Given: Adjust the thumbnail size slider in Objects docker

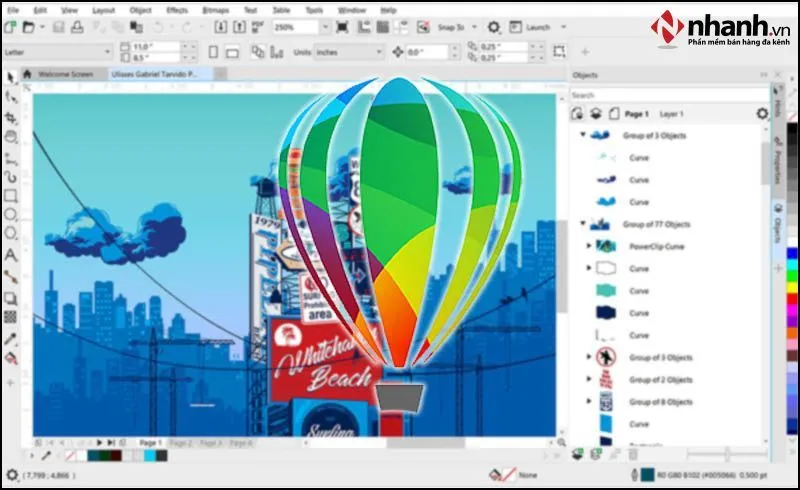Looking at the screenshot, I should pos(727,453).
